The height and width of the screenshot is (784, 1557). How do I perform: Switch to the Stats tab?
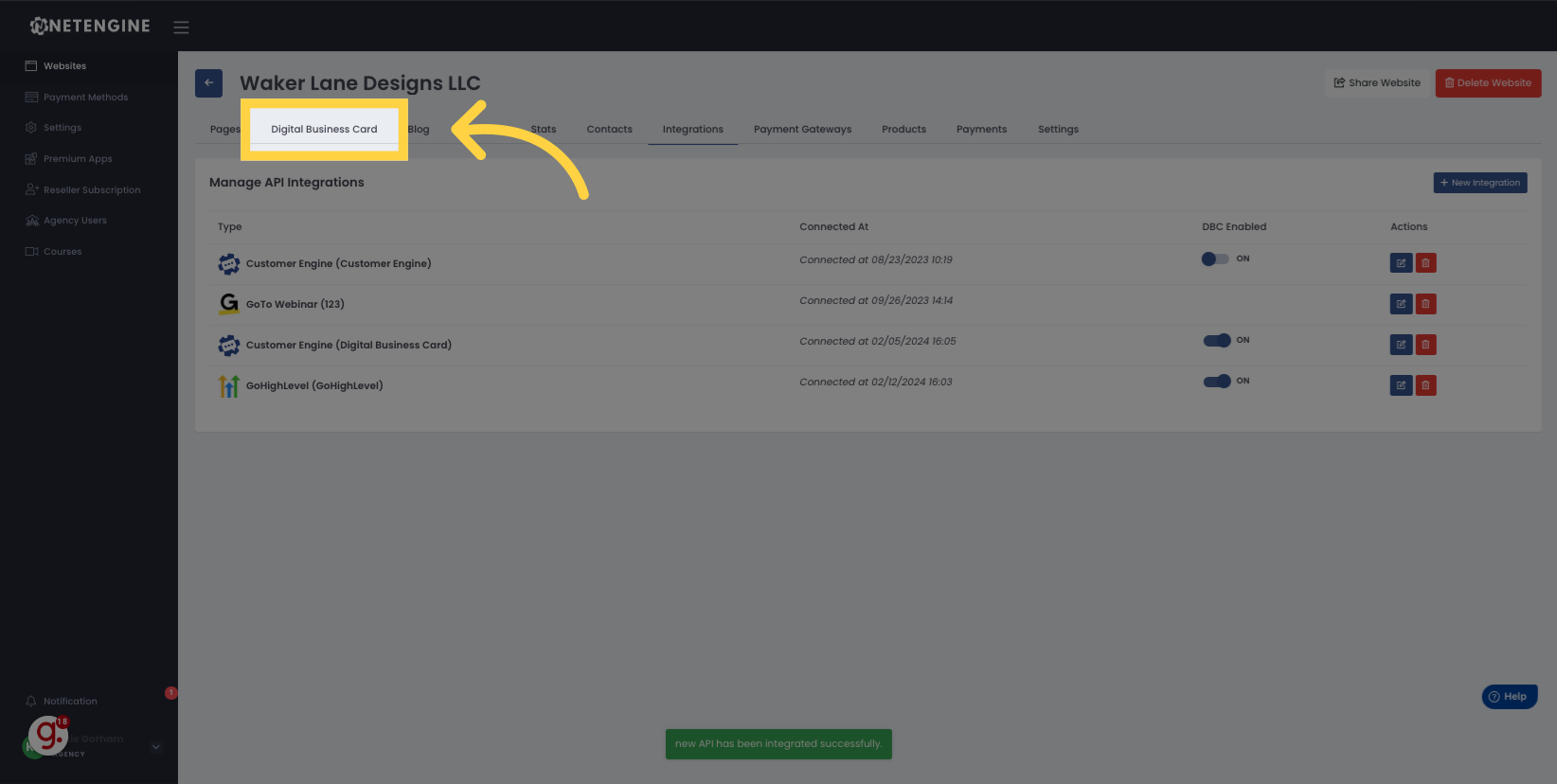tap(544, 129)
